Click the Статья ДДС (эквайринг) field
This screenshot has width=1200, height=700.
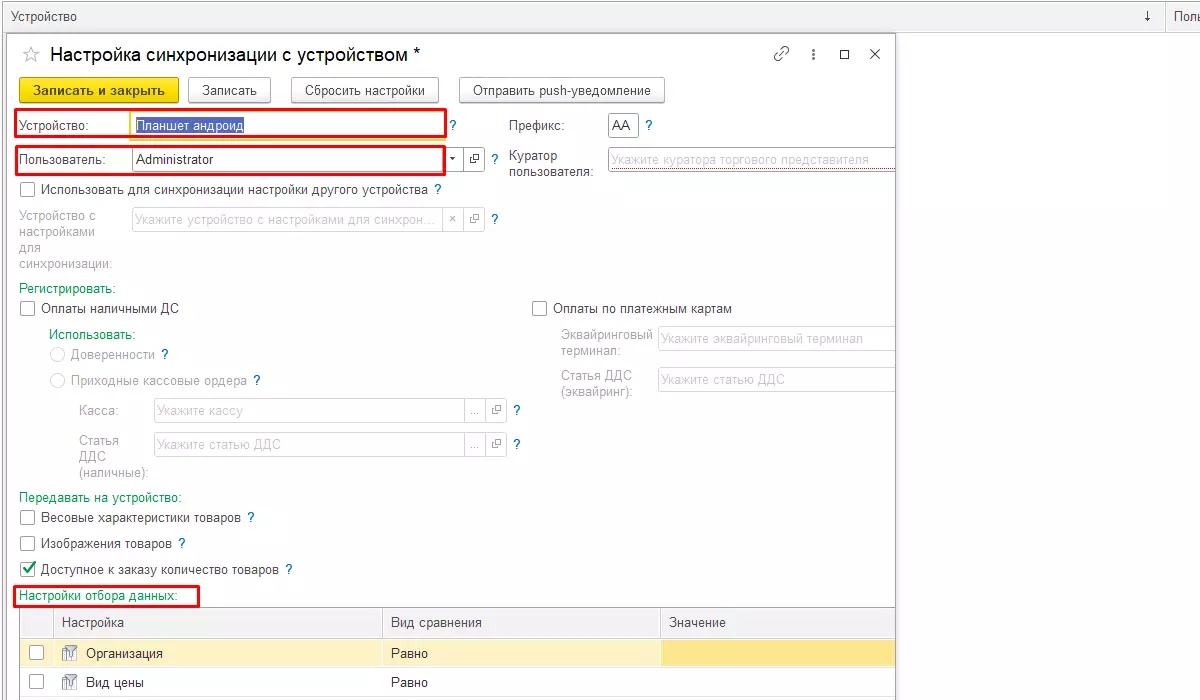tap(776, 379)
